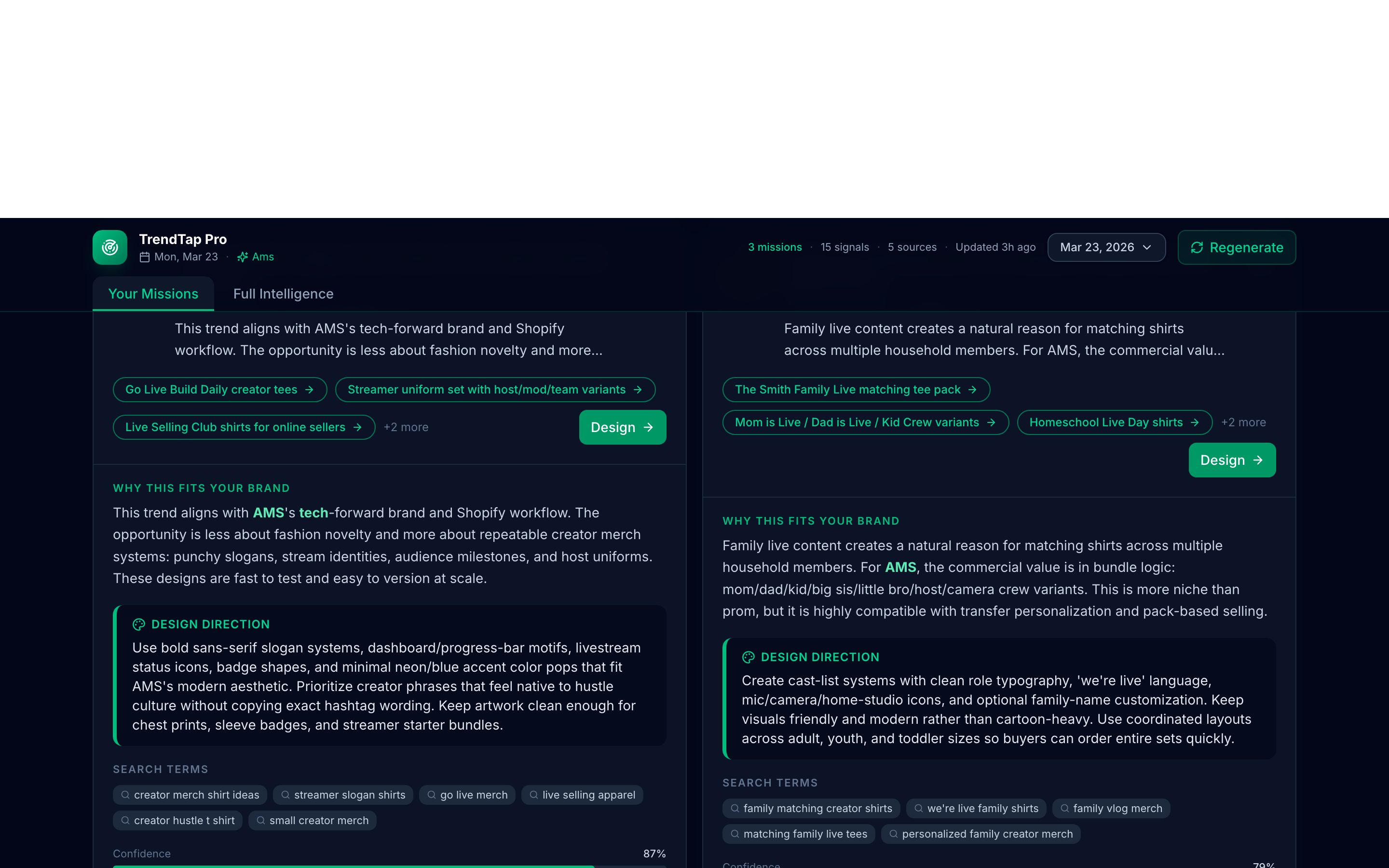The height and width of the screenshot is (868, 1389).
Task: Click the sparkle icon next to Ams
Action: (243, 257)
